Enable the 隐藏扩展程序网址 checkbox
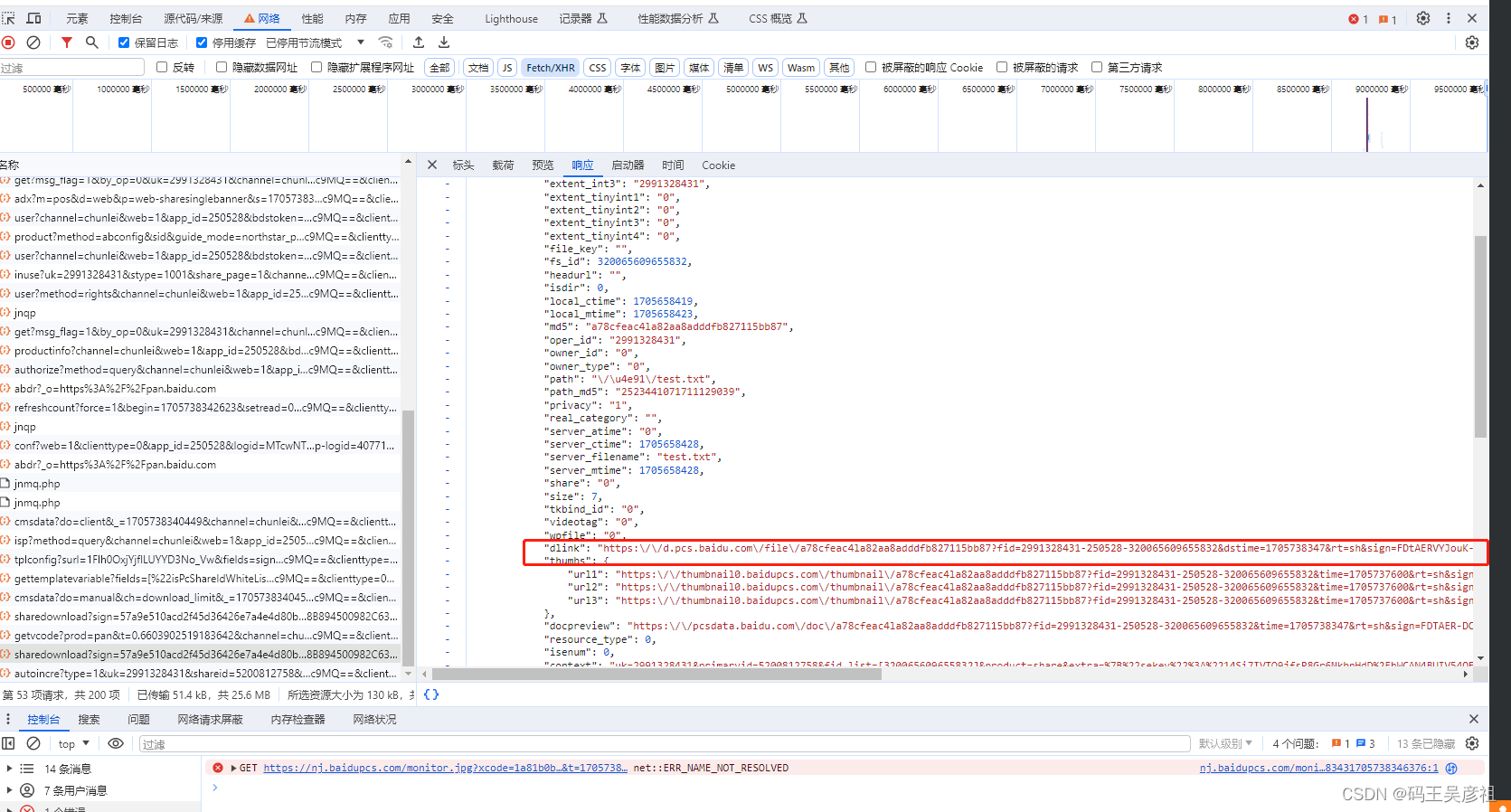The image size is (1511, 812). coord(316,67)
